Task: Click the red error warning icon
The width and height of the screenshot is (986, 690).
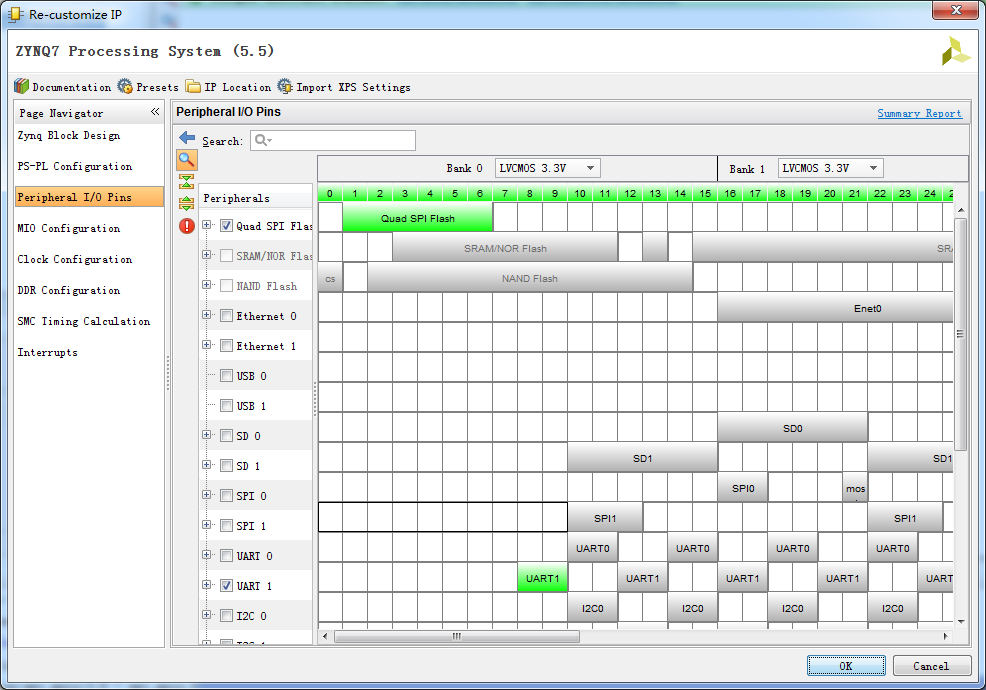Action: [x=187, y=226]
